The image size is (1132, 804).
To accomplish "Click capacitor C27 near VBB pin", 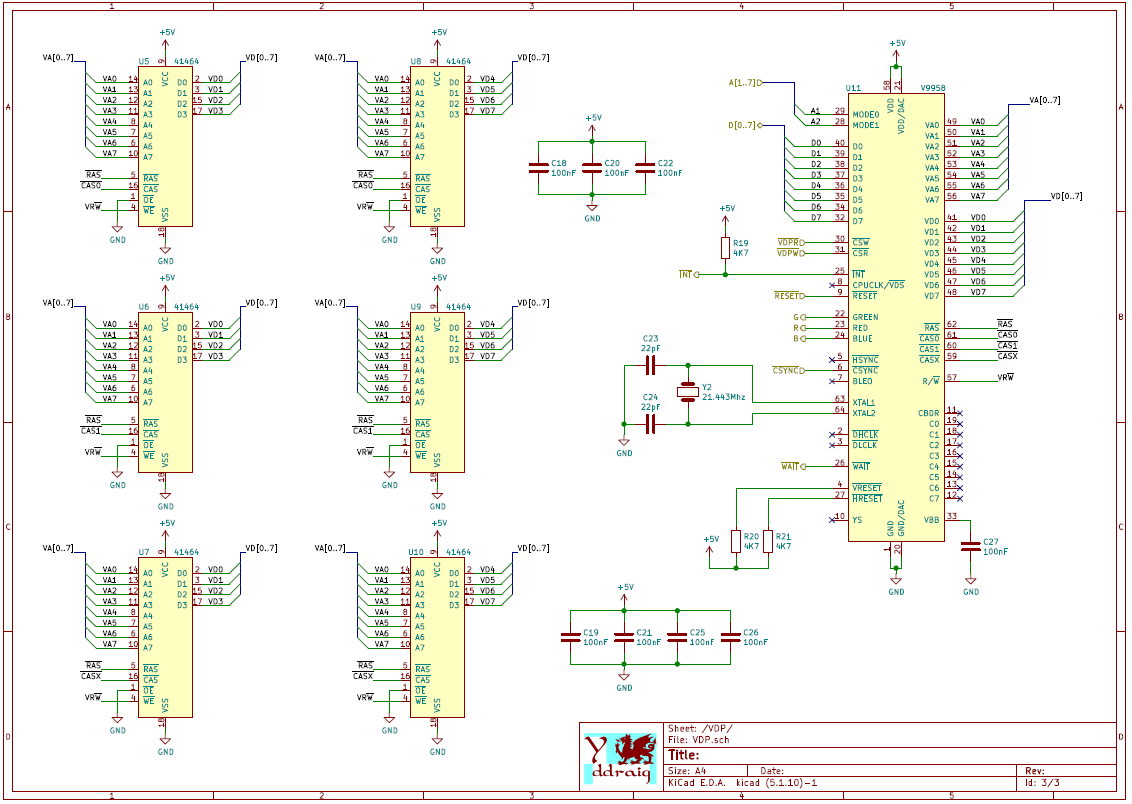I will [970, 546].
